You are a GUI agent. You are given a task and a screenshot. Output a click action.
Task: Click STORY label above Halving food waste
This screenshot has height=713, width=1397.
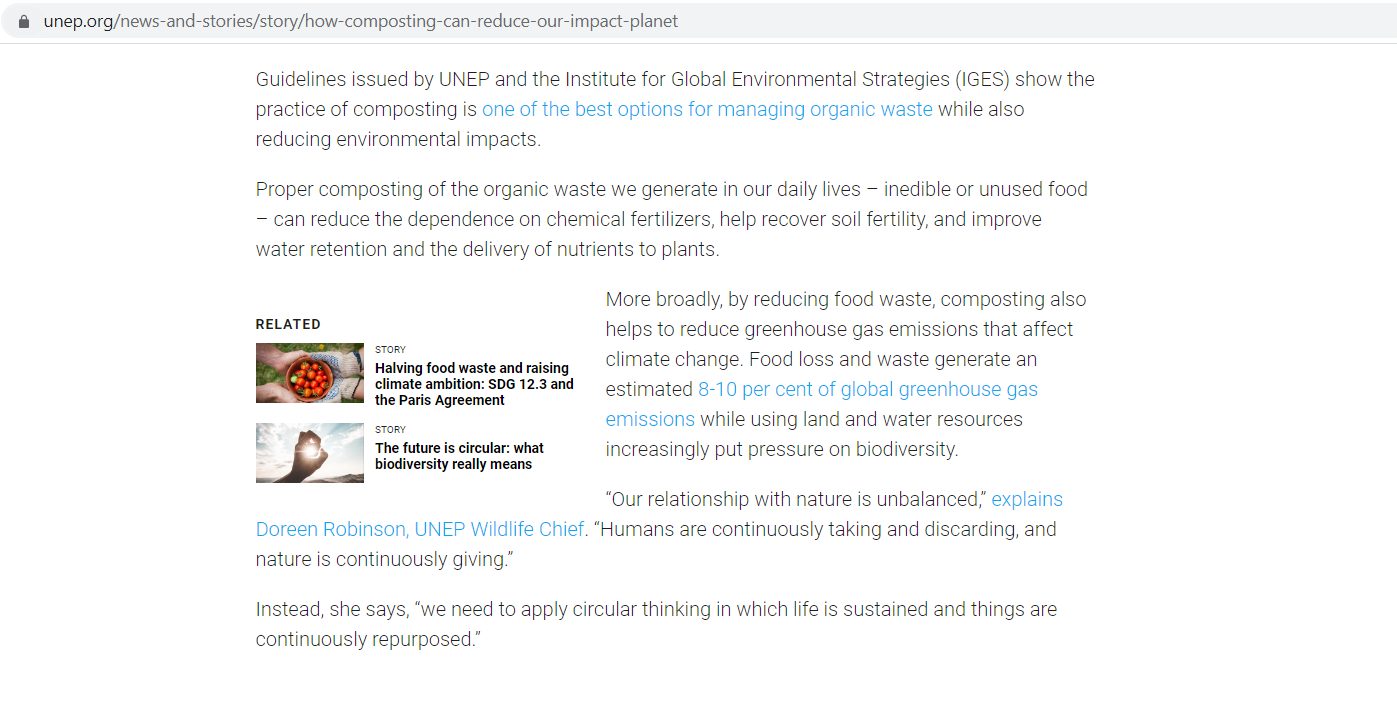391,350
